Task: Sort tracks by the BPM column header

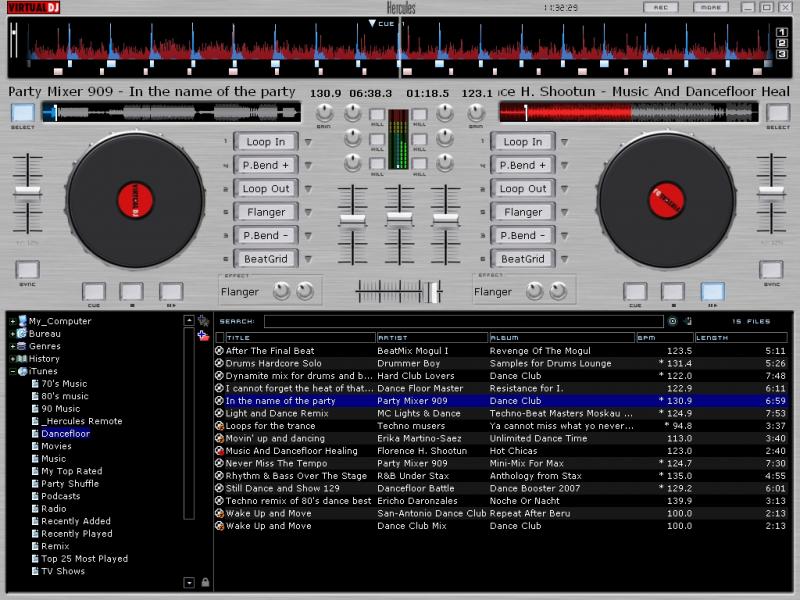Action: [665, 338]
